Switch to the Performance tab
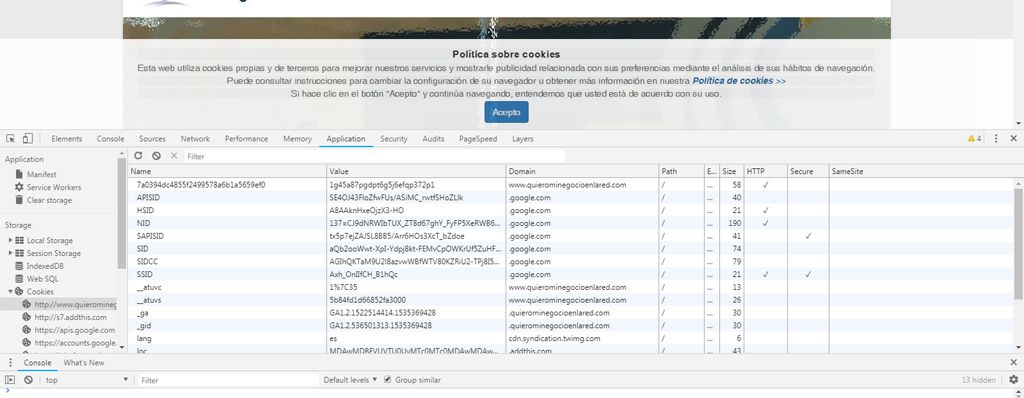This screenshot has height=398, width=1024. (x=246, y=139)
